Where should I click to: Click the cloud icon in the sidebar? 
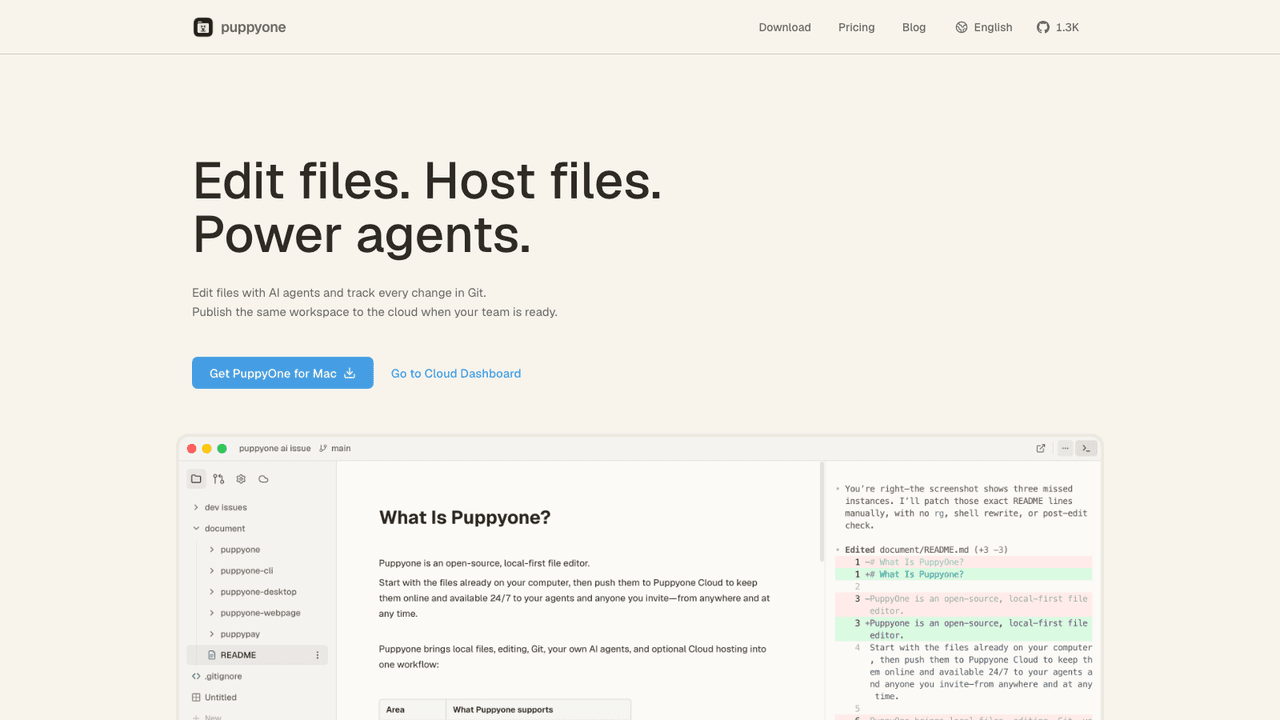263,479
